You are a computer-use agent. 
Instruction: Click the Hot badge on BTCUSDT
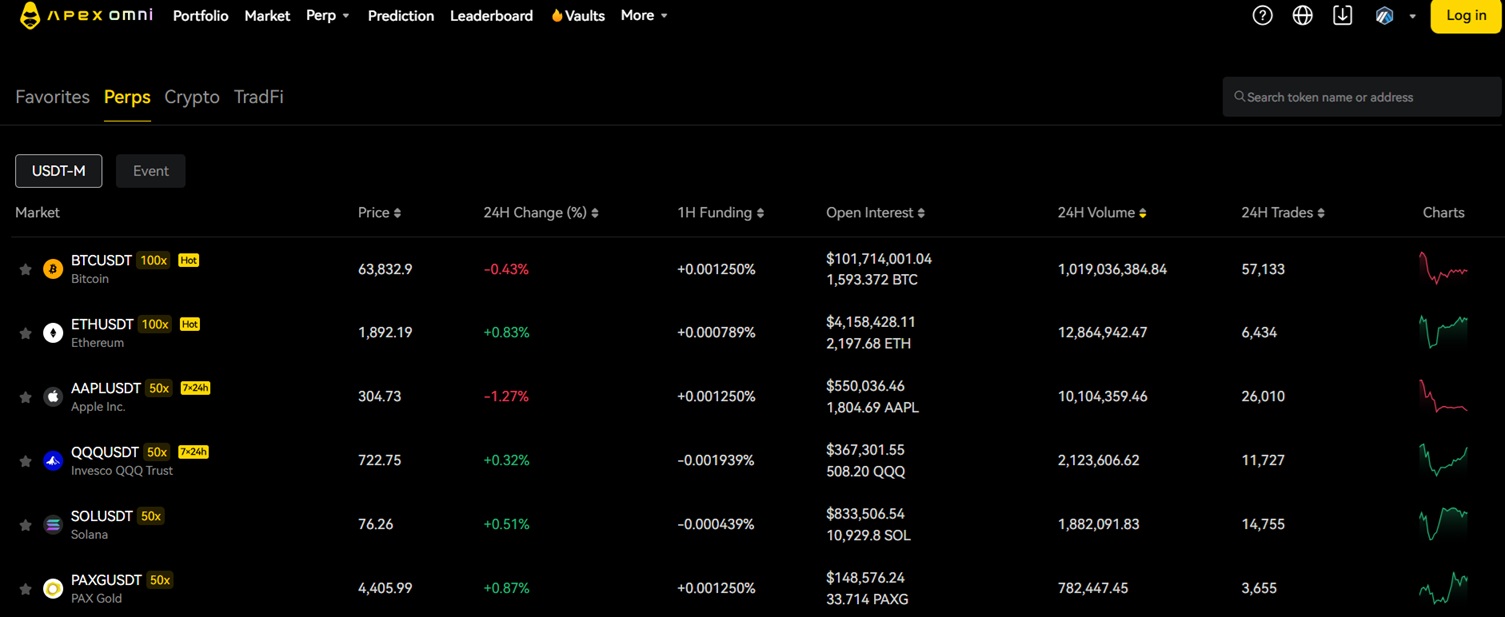click(x=188, y=260)
